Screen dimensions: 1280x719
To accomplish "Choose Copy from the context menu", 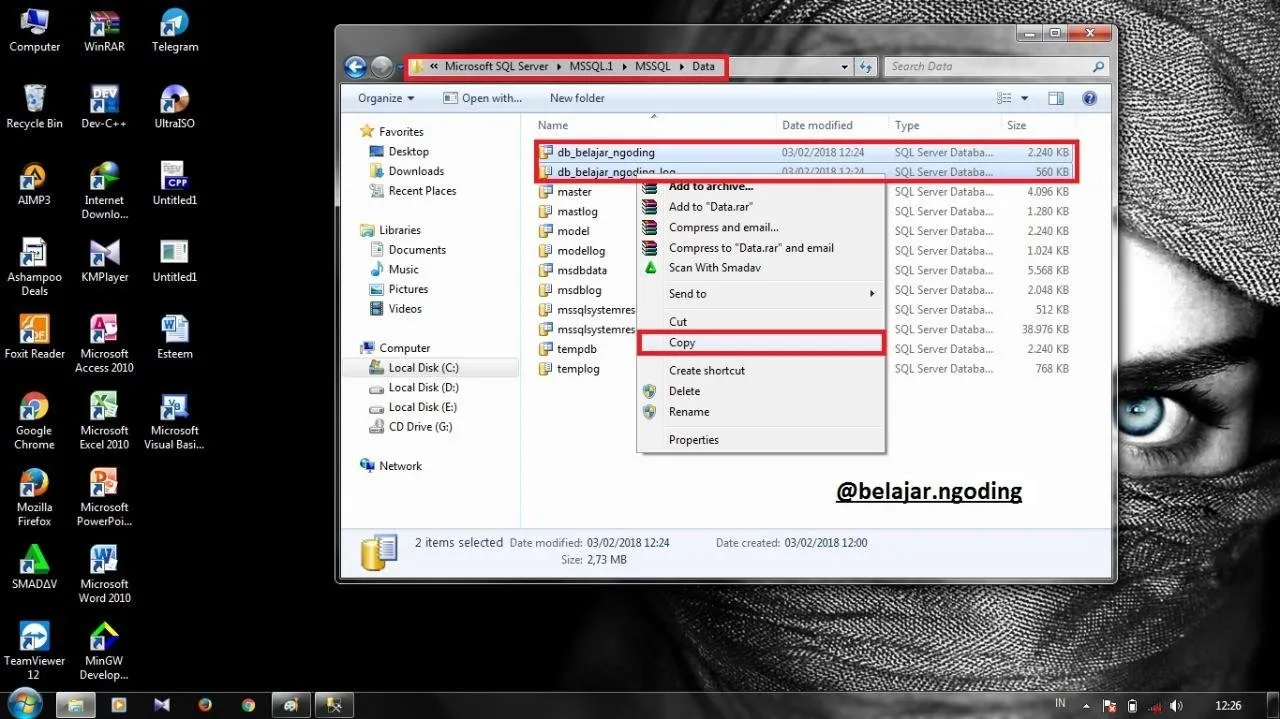I will [761, 342].
